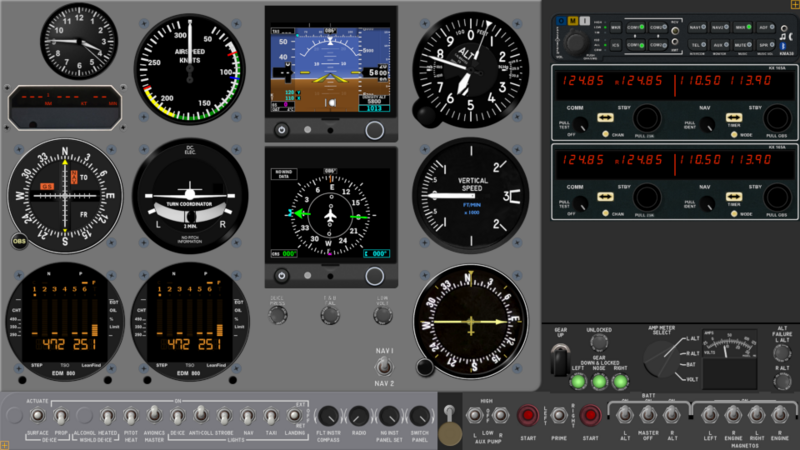Image resolution: width=800 pixels, height=450 pixels.
Task: Toggle the PITOT HEAT switch
Action: 131,416
